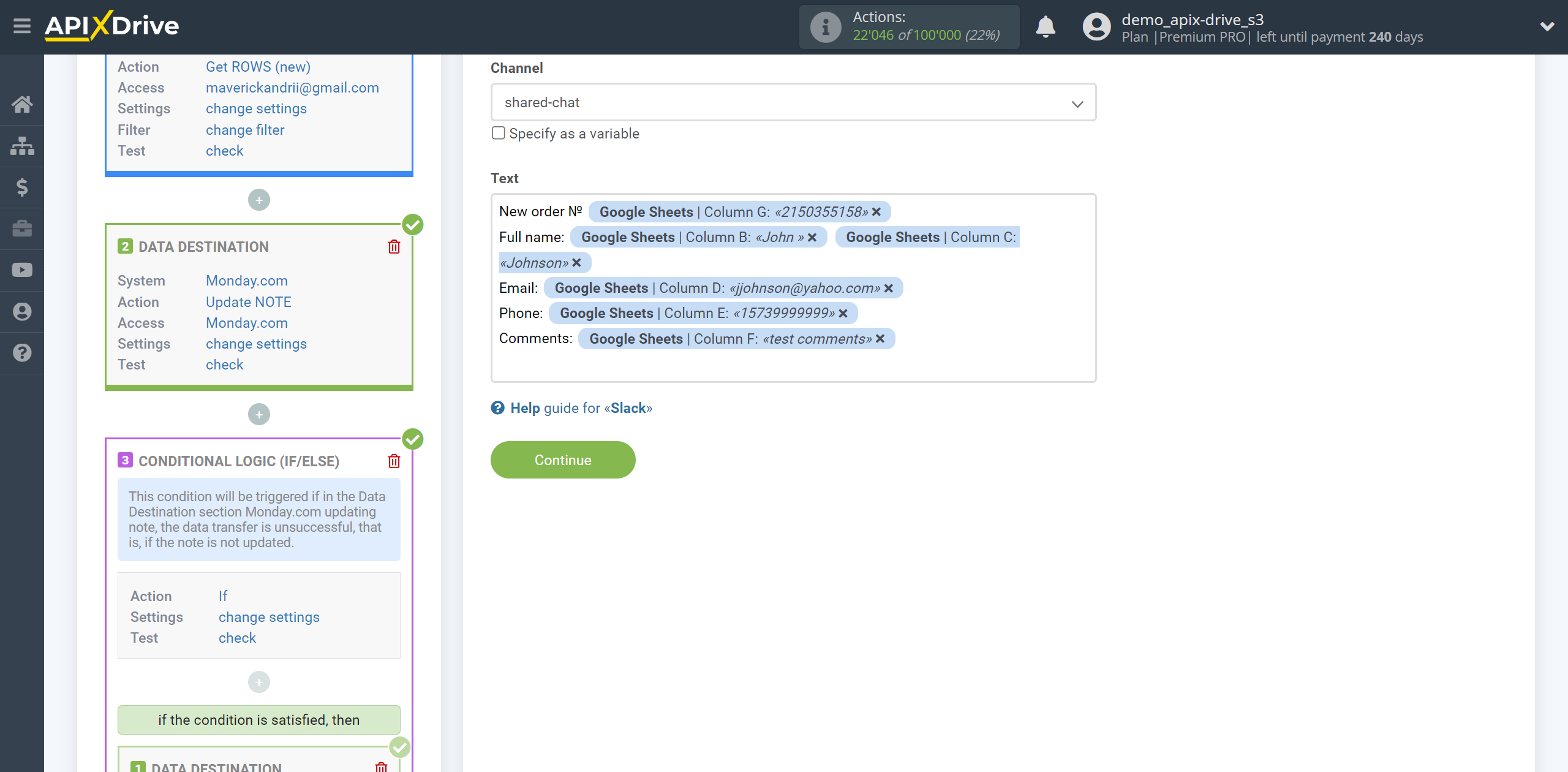Click check test link in data source

pyautogui.click(x=224, y=151)
